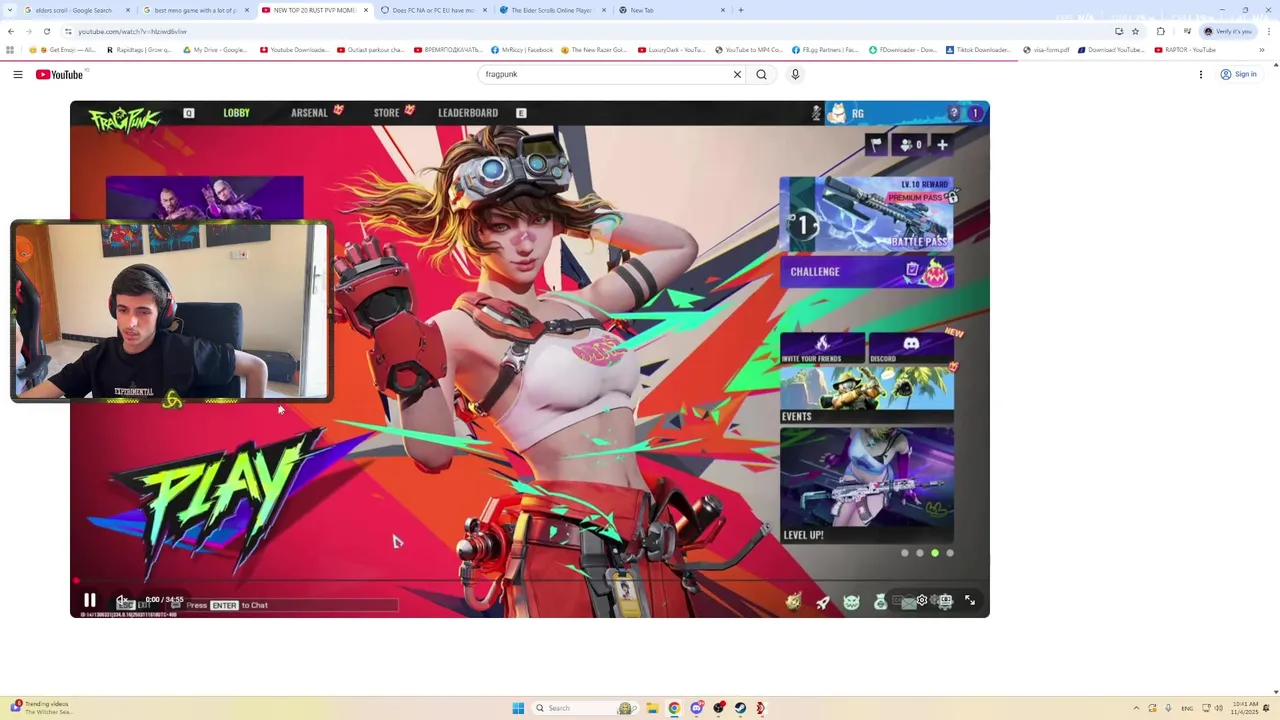Viewport: 1280px width, 720px height.
Task: Click the Verify it's you profile chip
Action: click(1227, 31)
